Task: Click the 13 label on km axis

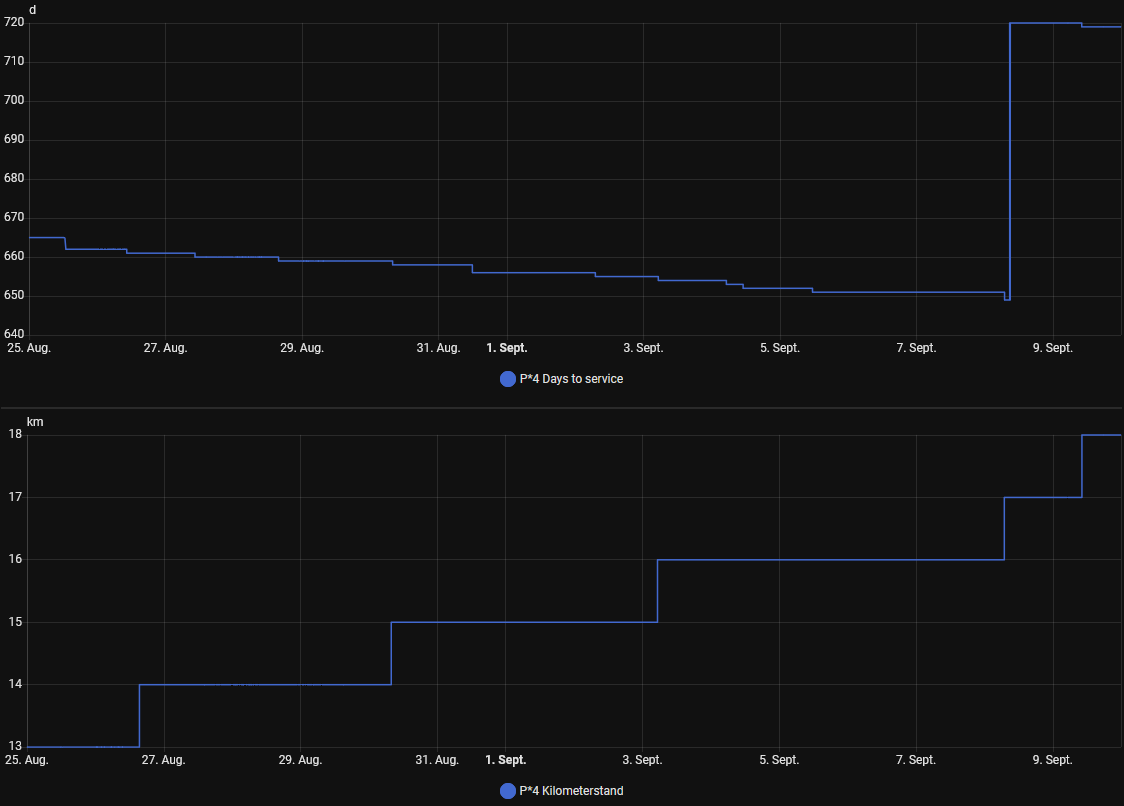Action: click(x=15, y=746)
